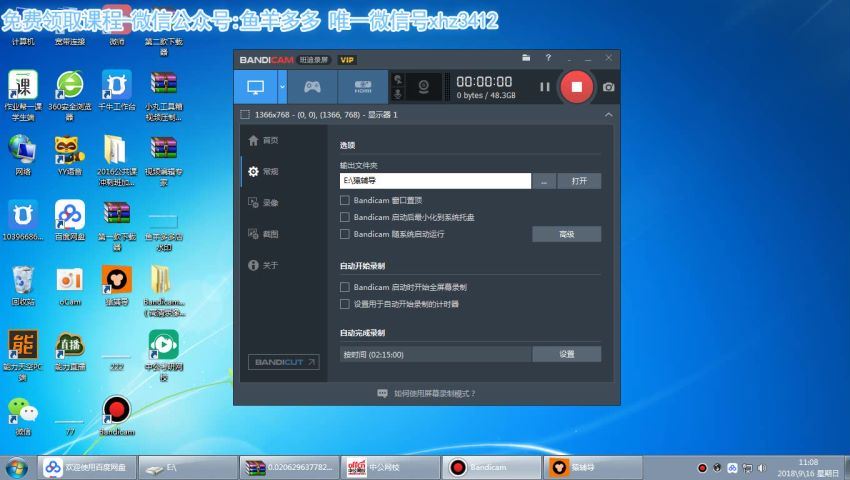Open how to use screen recording link
850x480 pixels.
[x=427, y=393]
